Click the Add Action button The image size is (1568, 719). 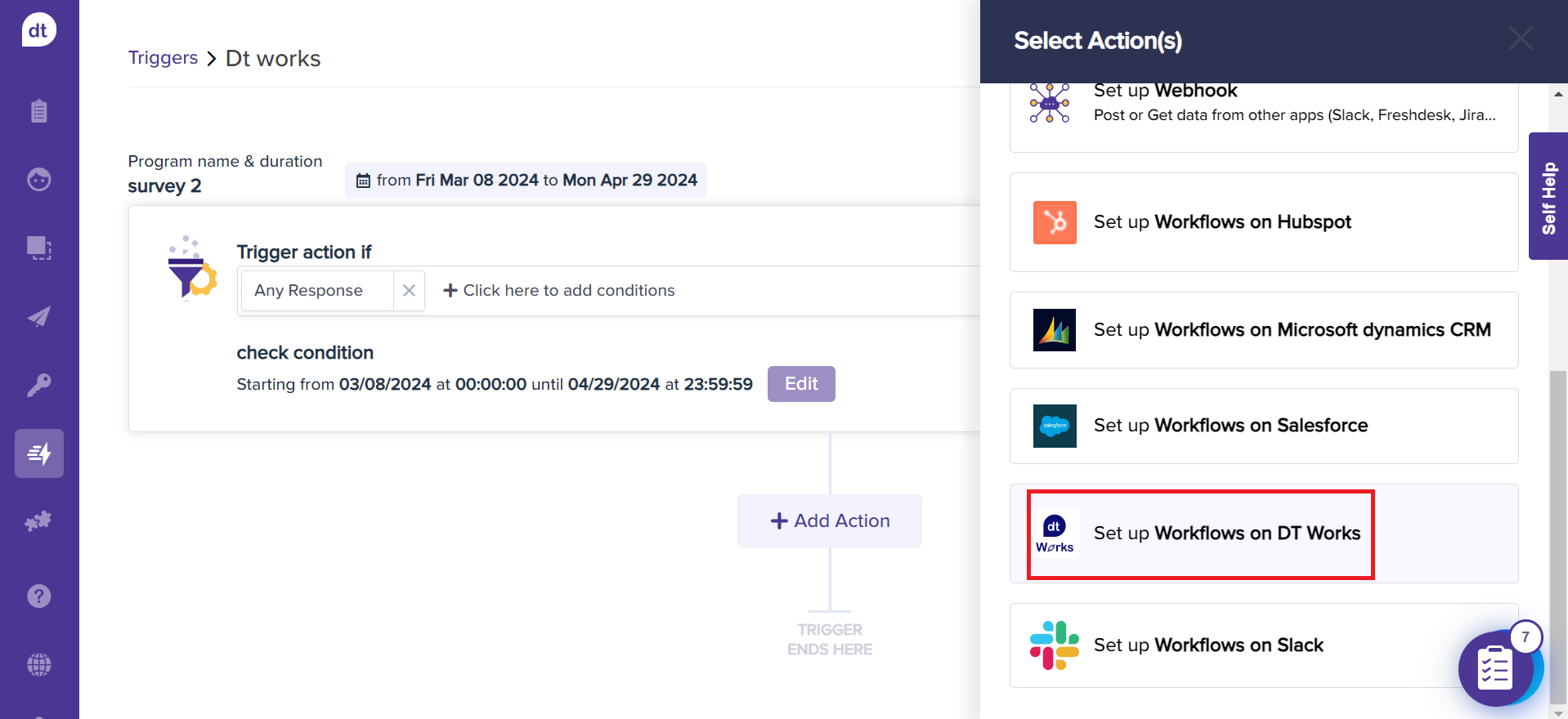click(x=830, y=520)
